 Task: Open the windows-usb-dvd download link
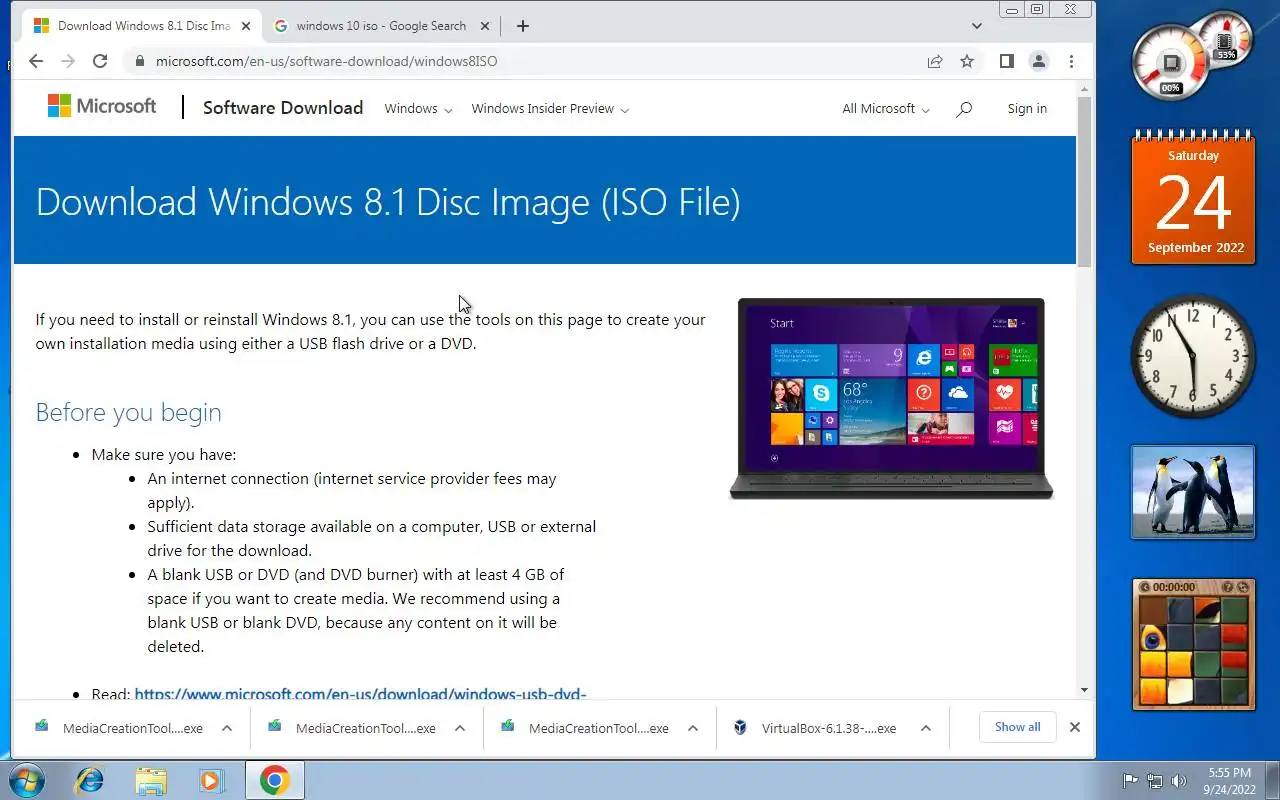click(360, 693)
